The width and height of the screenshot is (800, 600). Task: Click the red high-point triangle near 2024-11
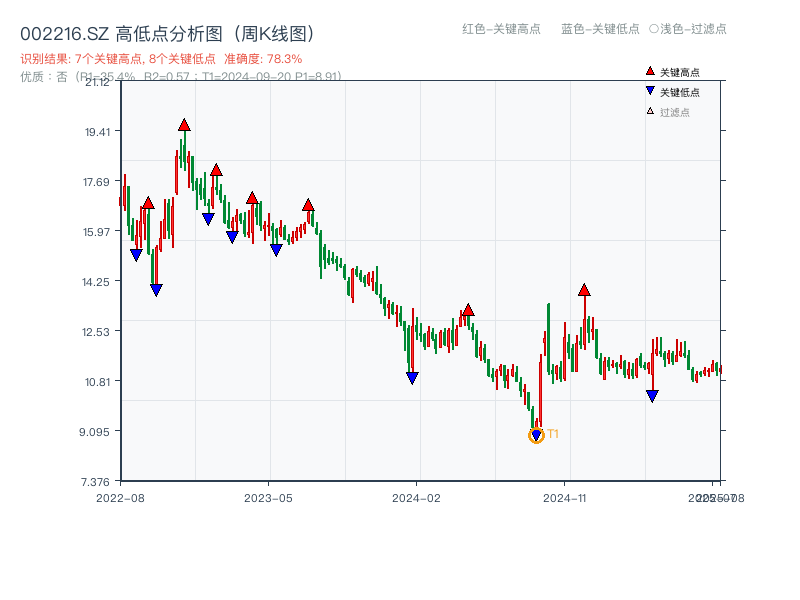pos(583,290)
